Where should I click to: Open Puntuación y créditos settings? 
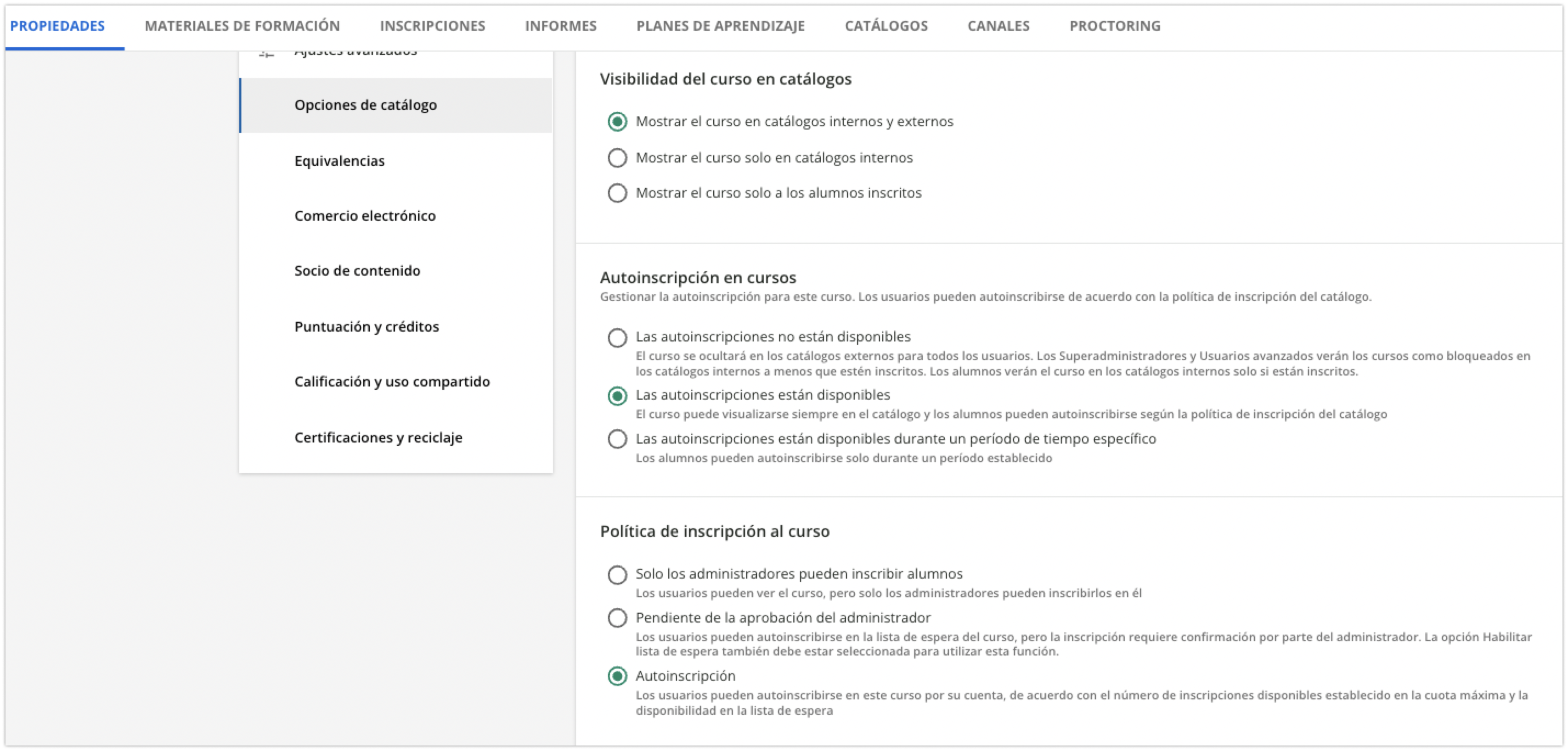(x=366, y=327)
